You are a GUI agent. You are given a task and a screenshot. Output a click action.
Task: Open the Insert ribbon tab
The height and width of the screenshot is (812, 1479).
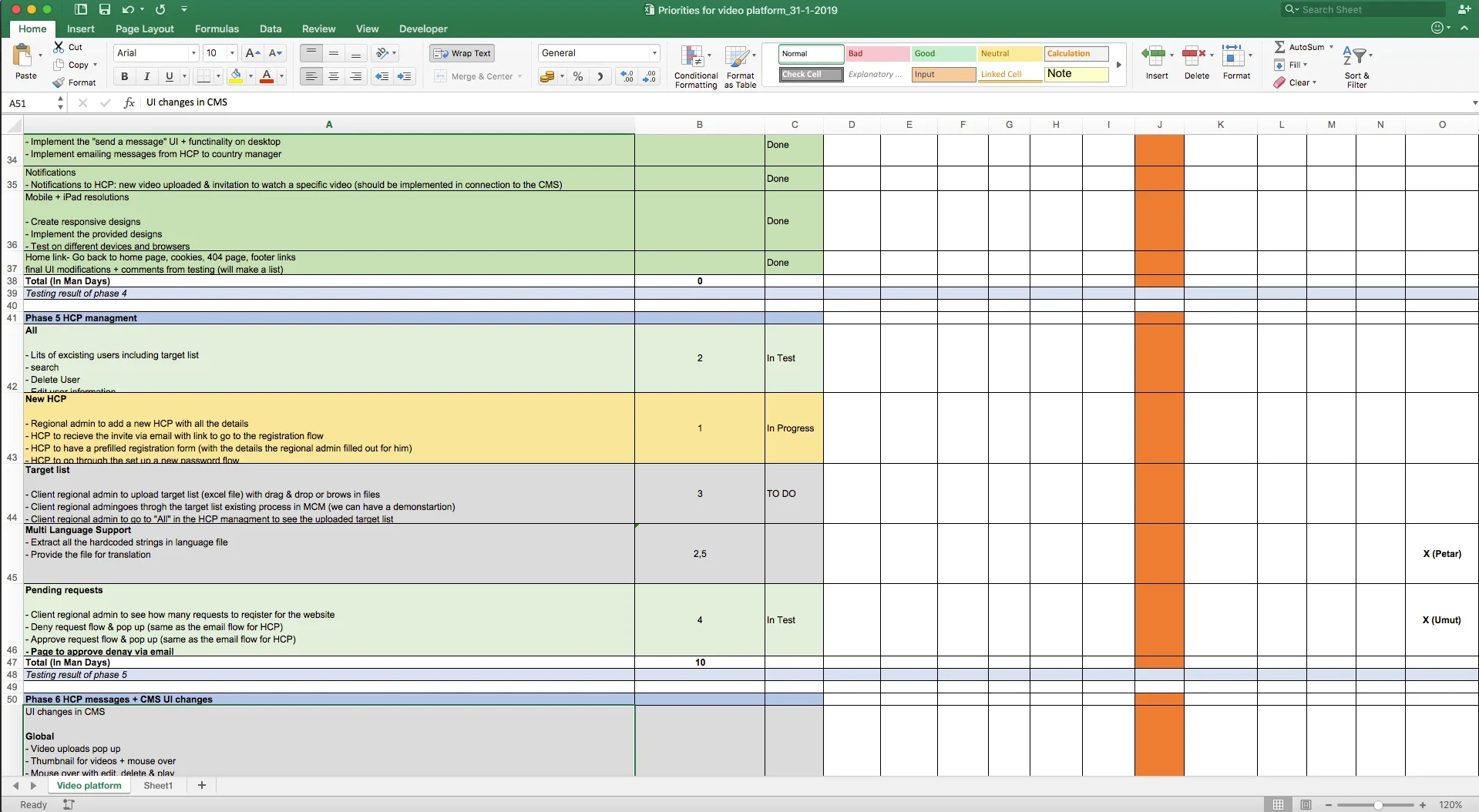click(81, 29)
